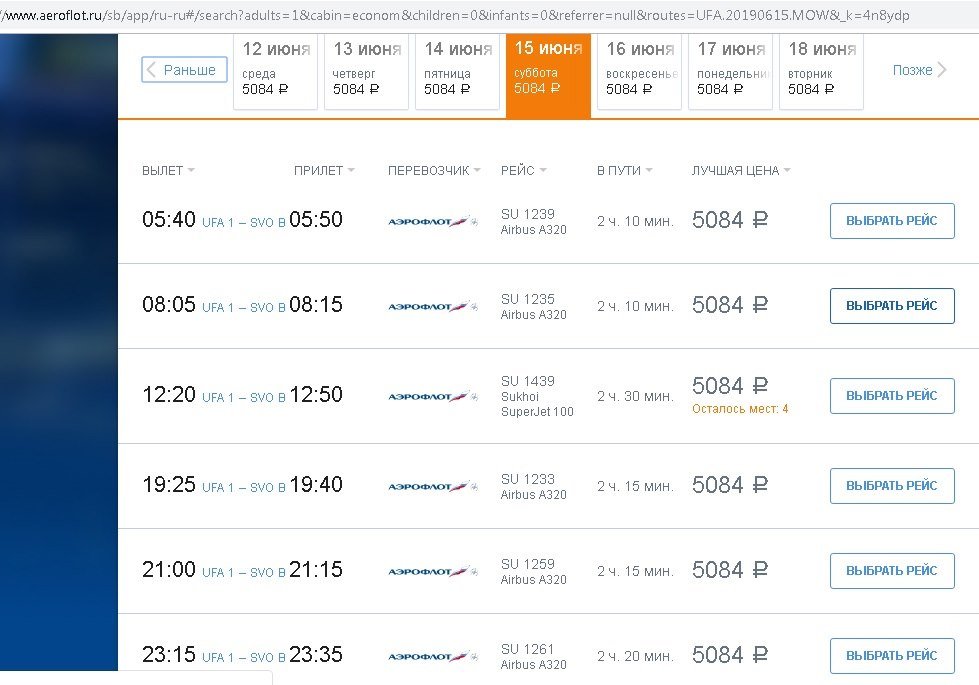The image size is (979, 685).
Task: Open the Перевозчик filter dropdown
Action: coord(434,171)
